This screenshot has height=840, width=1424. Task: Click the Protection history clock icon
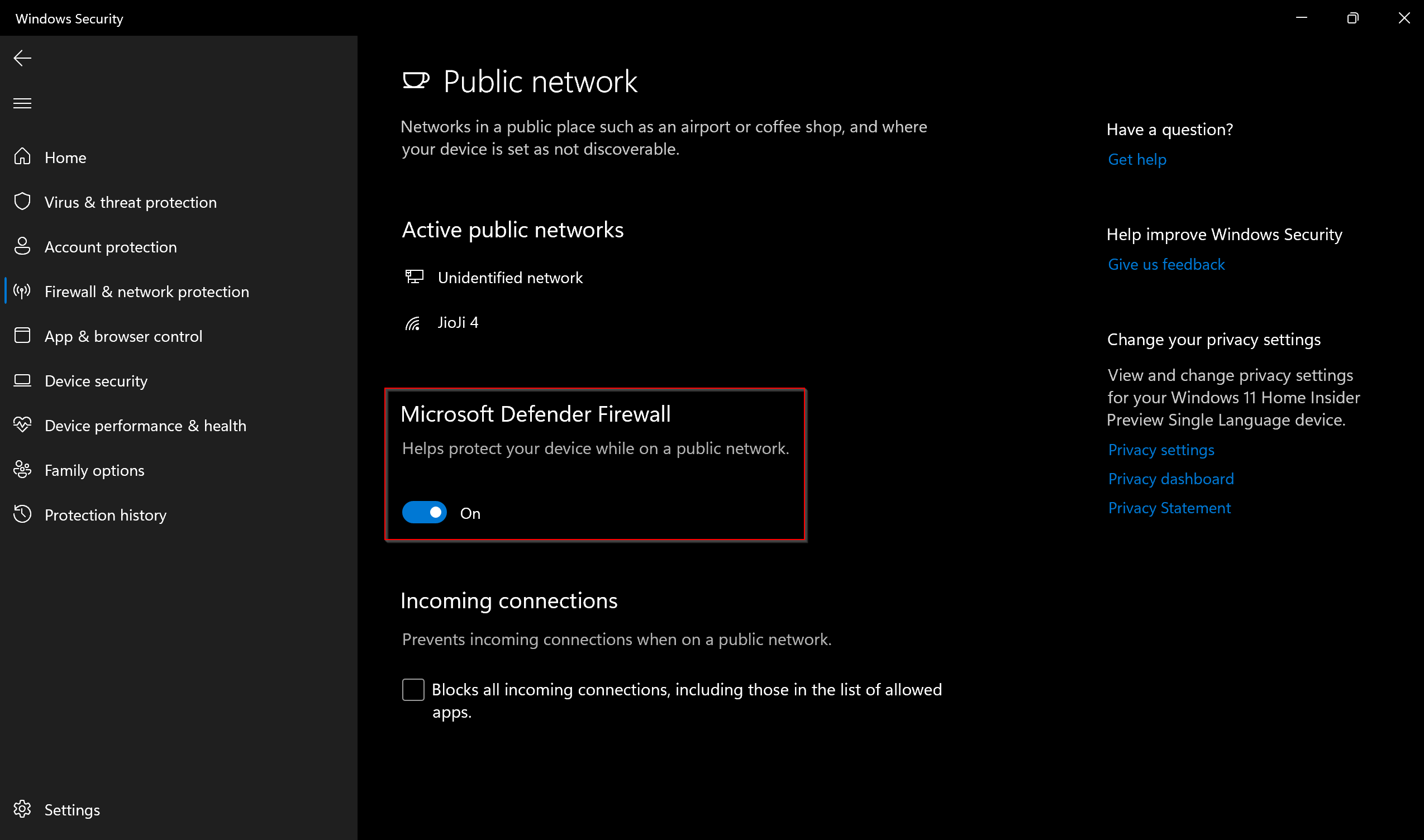click(23, 514)
